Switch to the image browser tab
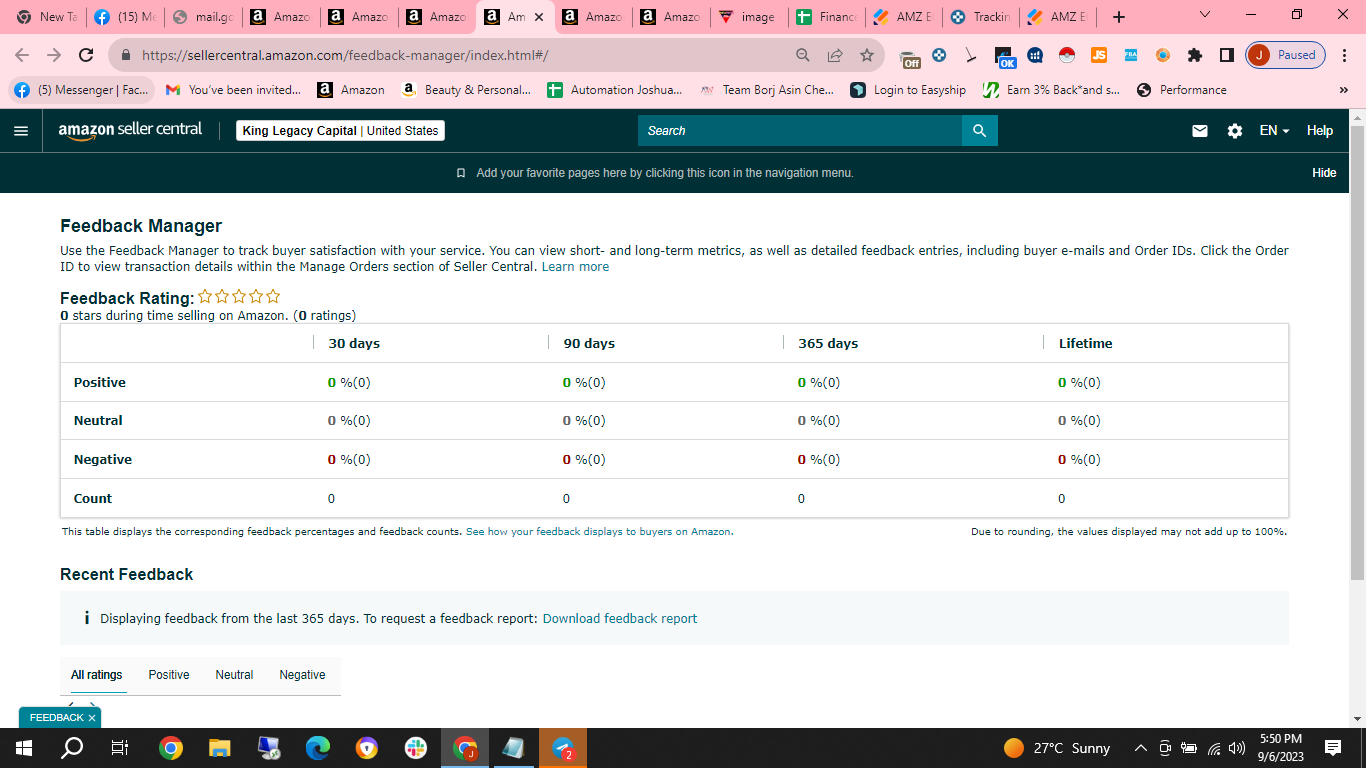The image size is (1366, 768). (748, 17)
